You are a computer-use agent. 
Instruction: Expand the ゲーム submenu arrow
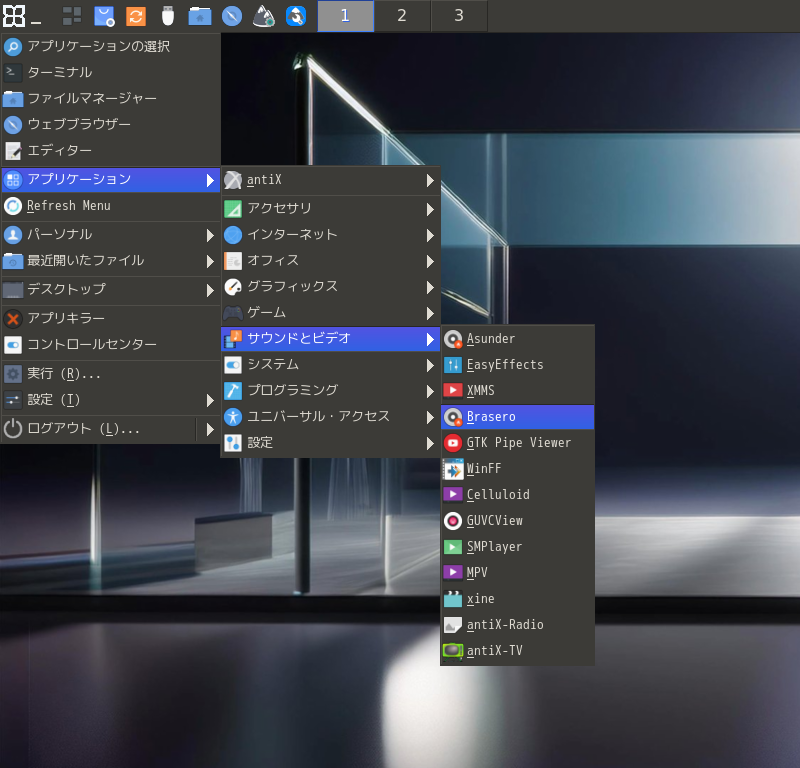[x=430, y=312]
